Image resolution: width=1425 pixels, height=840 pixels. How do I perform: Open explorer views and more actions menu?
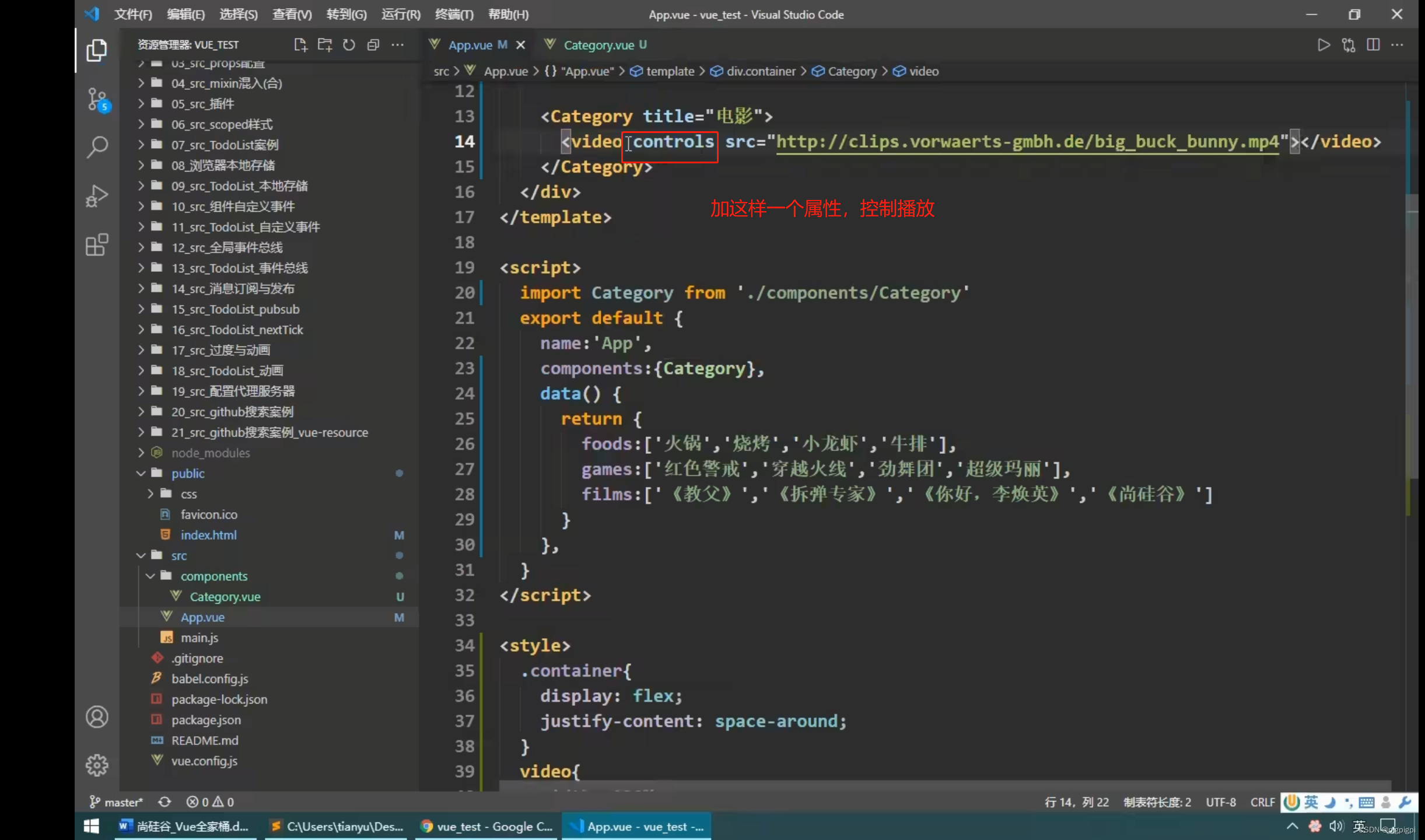point(398,45)
